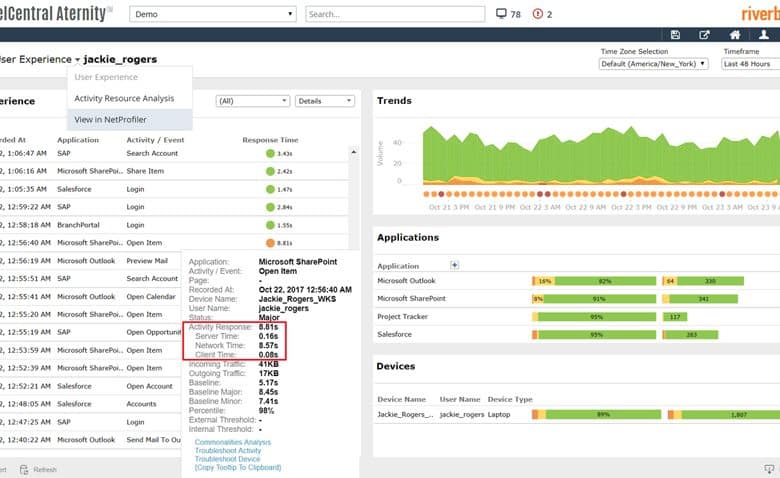Screen dimensions: 780x478
Task: Expand the User Experience breadcrumb arrow
Action: 78,60
